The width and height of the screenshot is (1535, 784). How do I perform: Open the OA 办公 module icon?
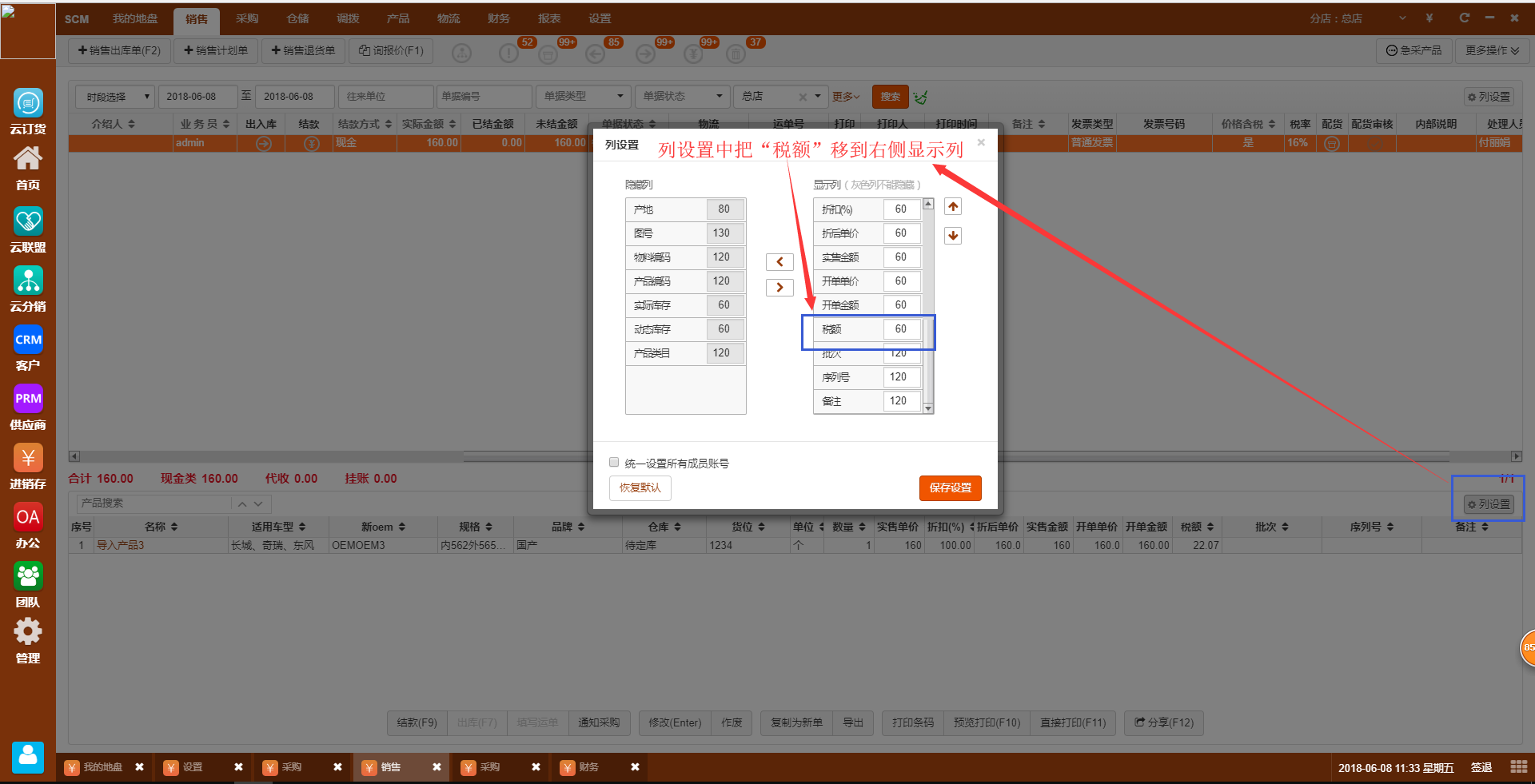[x=28, y=517]
